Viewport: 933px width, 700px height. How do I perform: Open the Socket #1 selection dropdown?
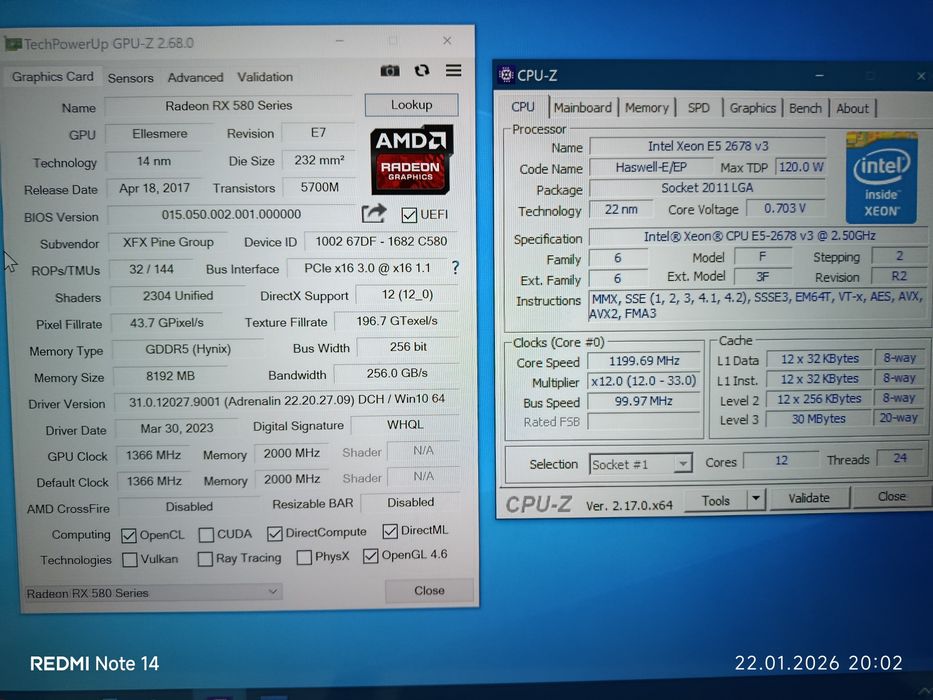(641, 464)
